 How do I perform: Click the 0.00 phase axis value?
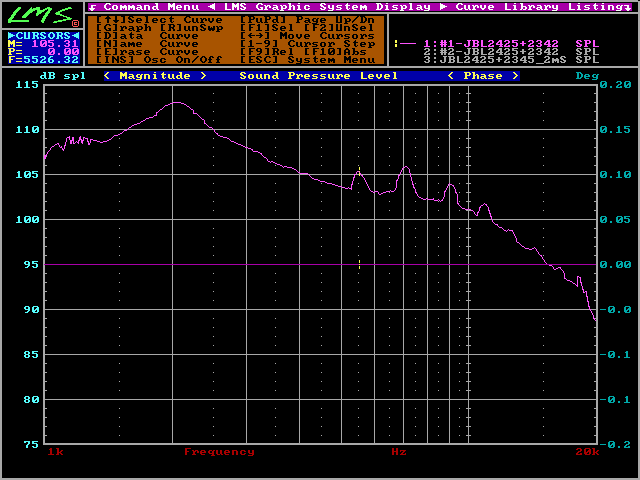(x=616, y=264)
